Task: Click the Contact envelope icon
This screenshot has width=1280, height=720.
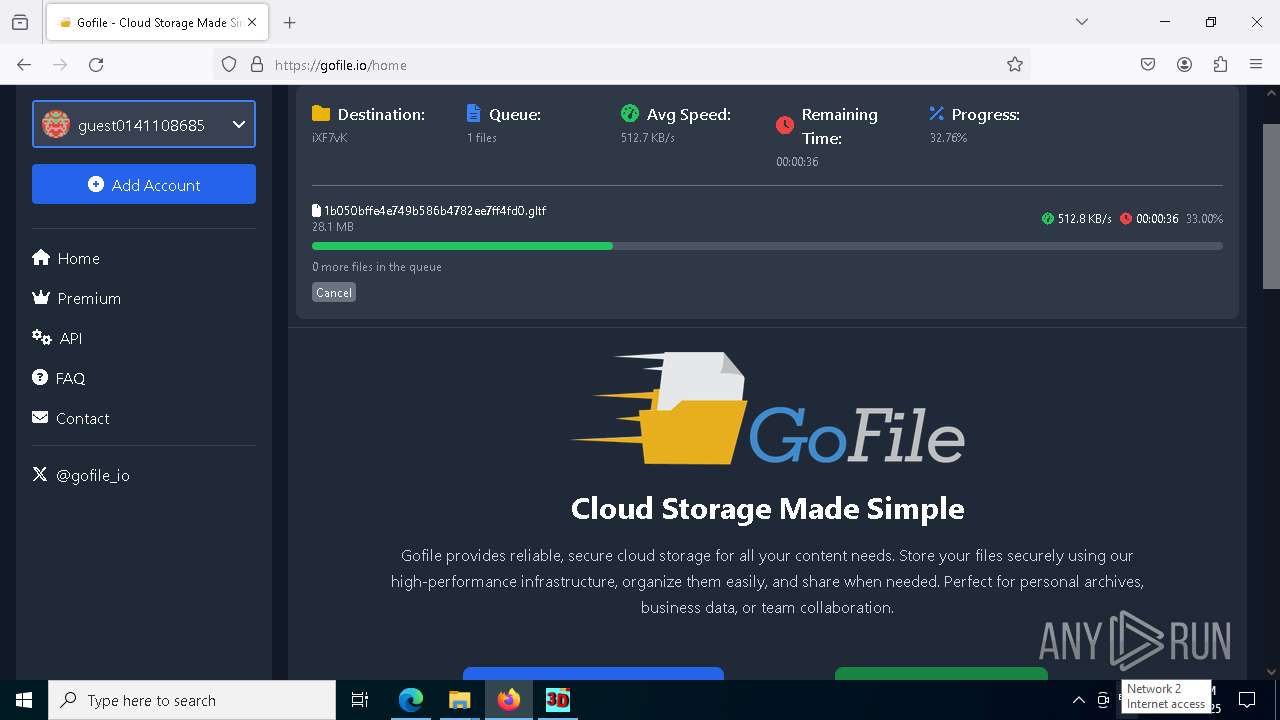Action: [40, 417]
